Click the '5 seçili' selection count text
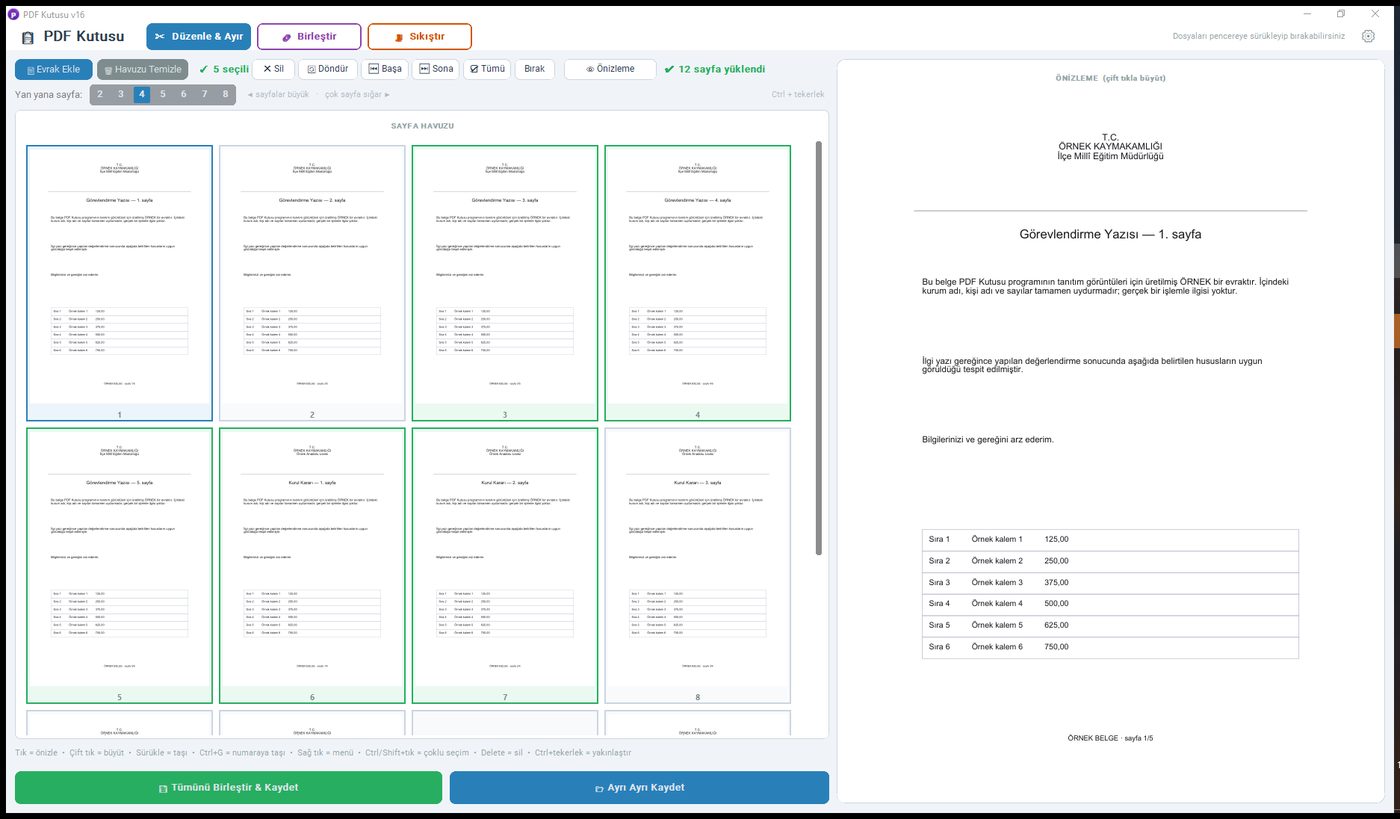 coord(223,69)
